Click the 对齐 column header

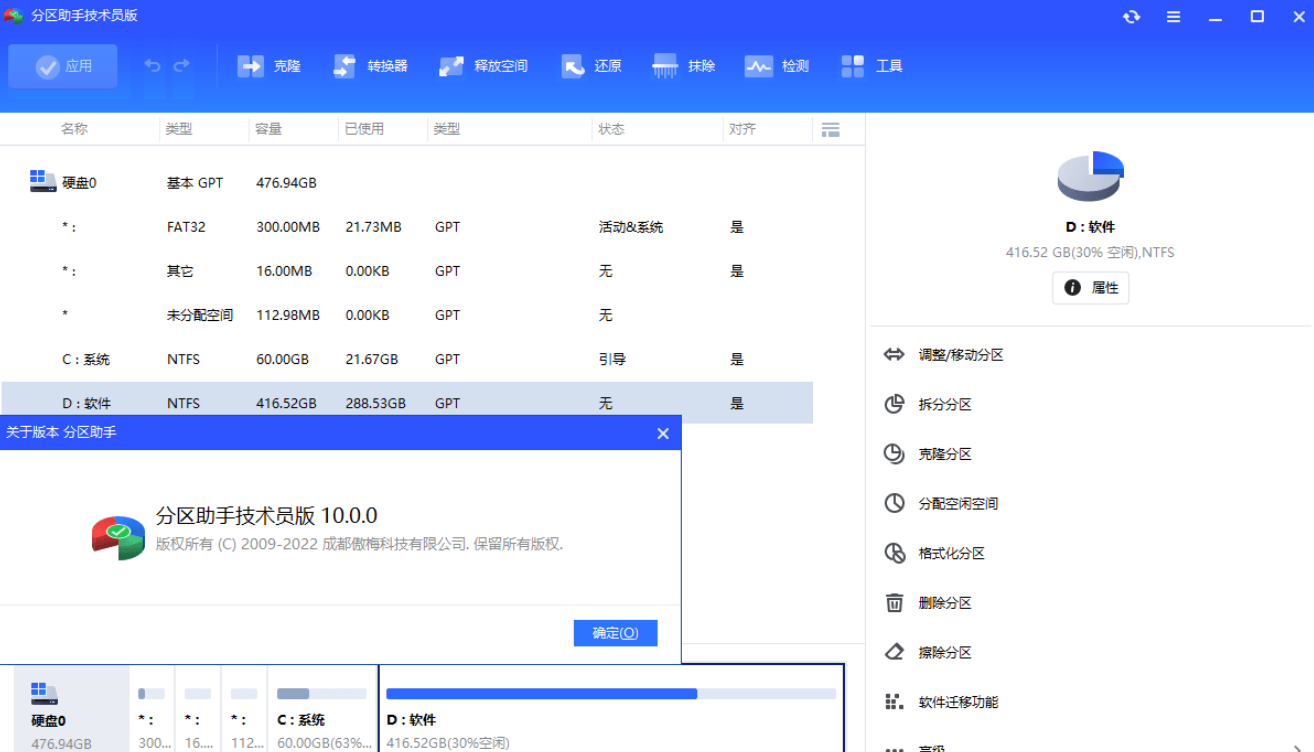click(742, 129)
